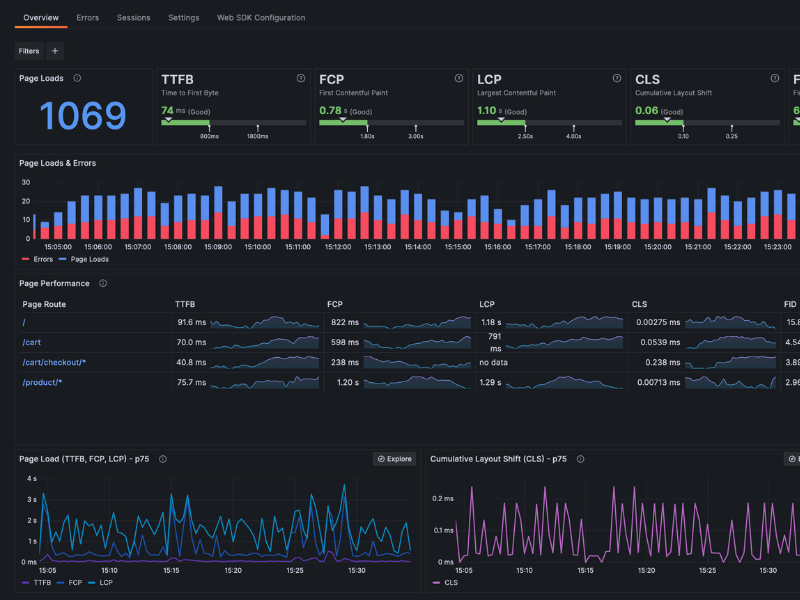Click the LCP table column header
The height and width of the screenshot is (600, 800).
pyautogui.click(x=487, y=304)
